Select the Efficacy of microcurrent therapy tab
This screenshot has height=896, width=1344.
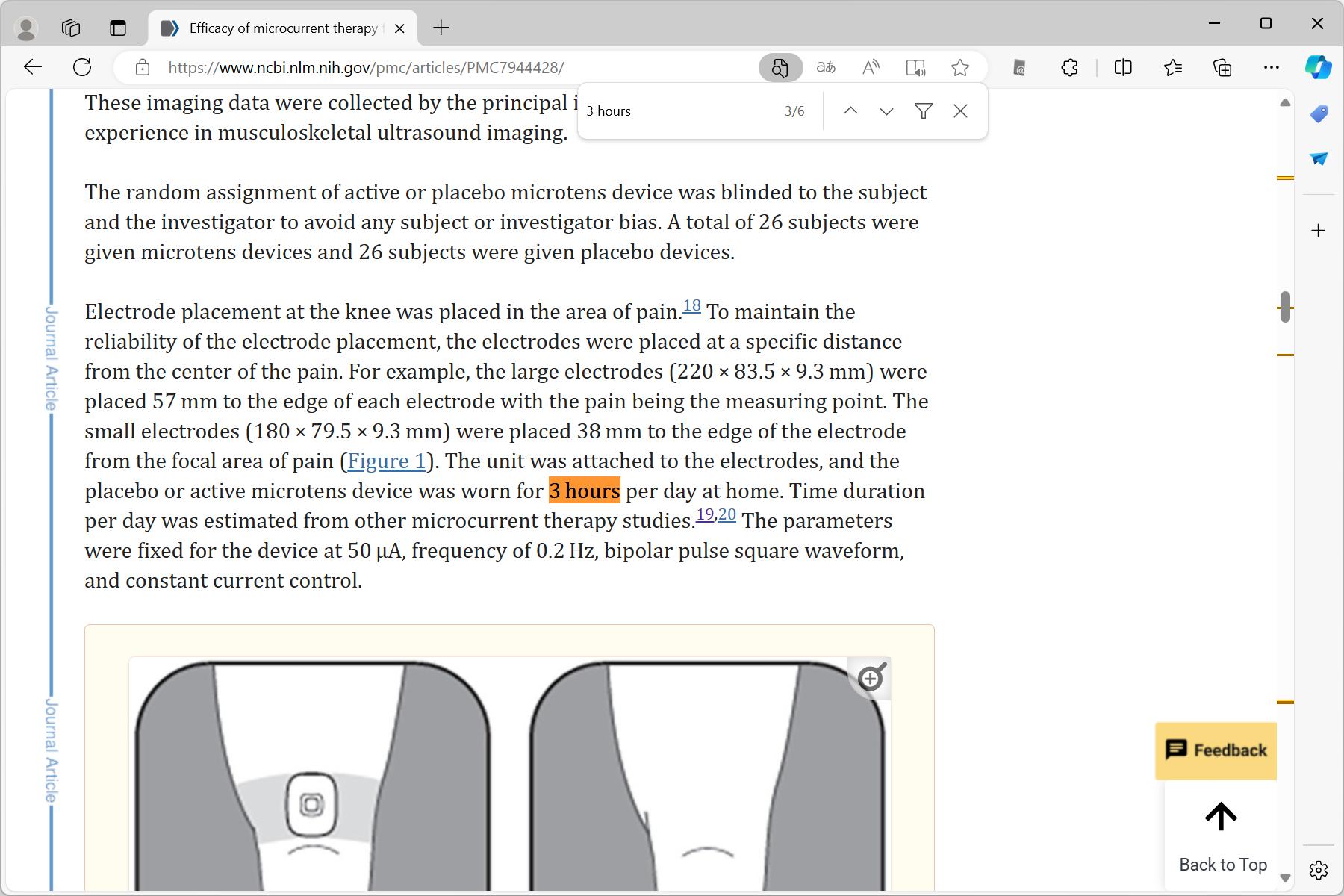click(x=282, y=28)
